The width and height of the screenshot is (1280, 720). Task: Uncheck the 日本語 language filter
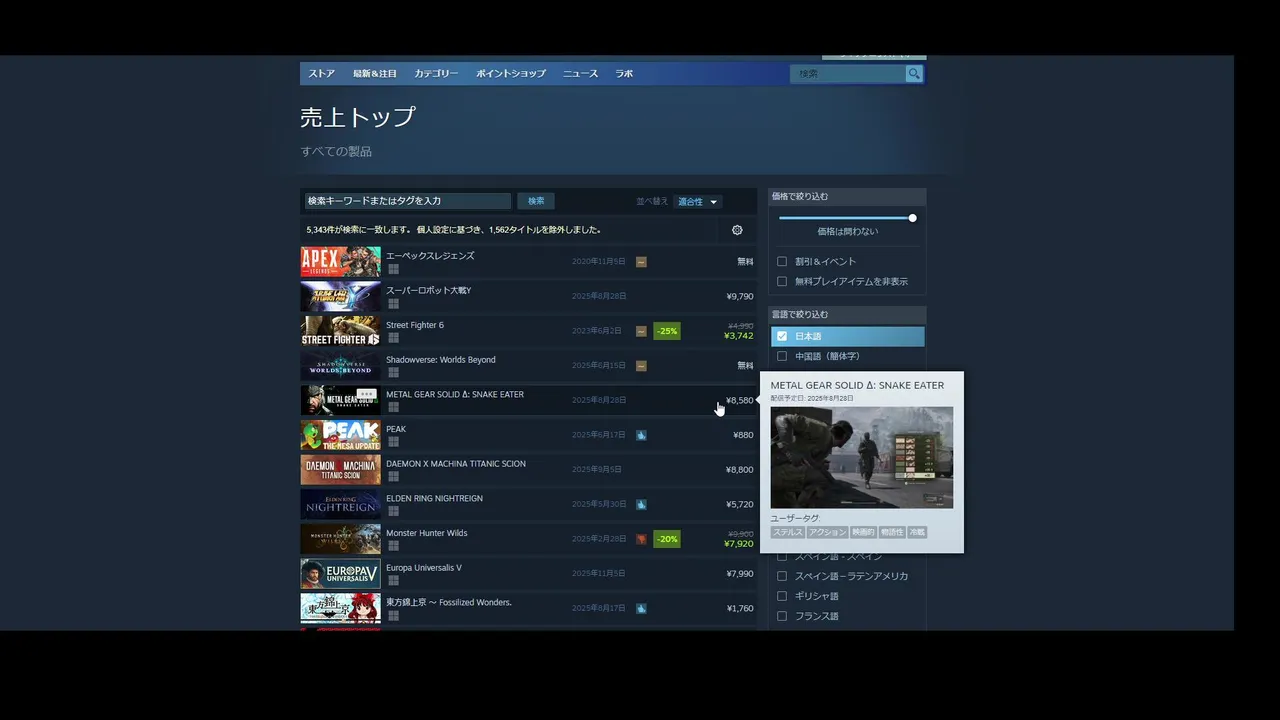pos(782,336)
